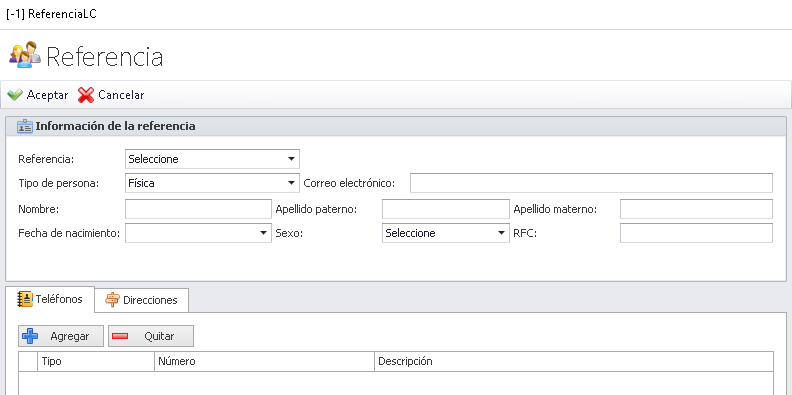Expand the Tipo de persona dropdown

coord(212,183)
